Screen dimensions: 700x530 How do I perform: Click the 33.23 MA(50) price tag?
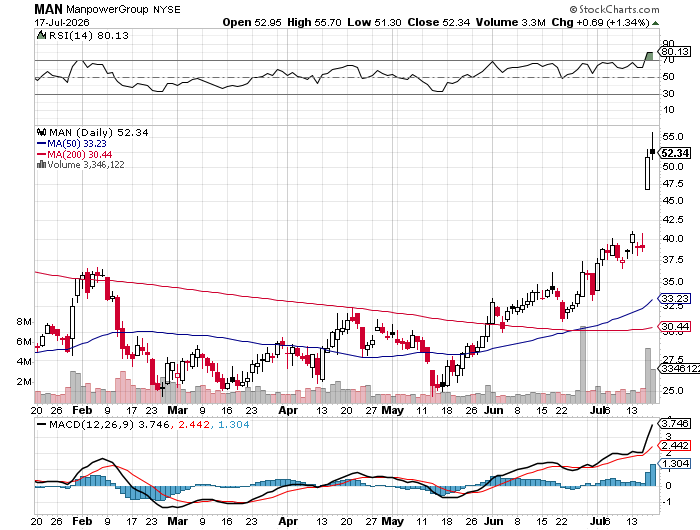click(675, 298)
